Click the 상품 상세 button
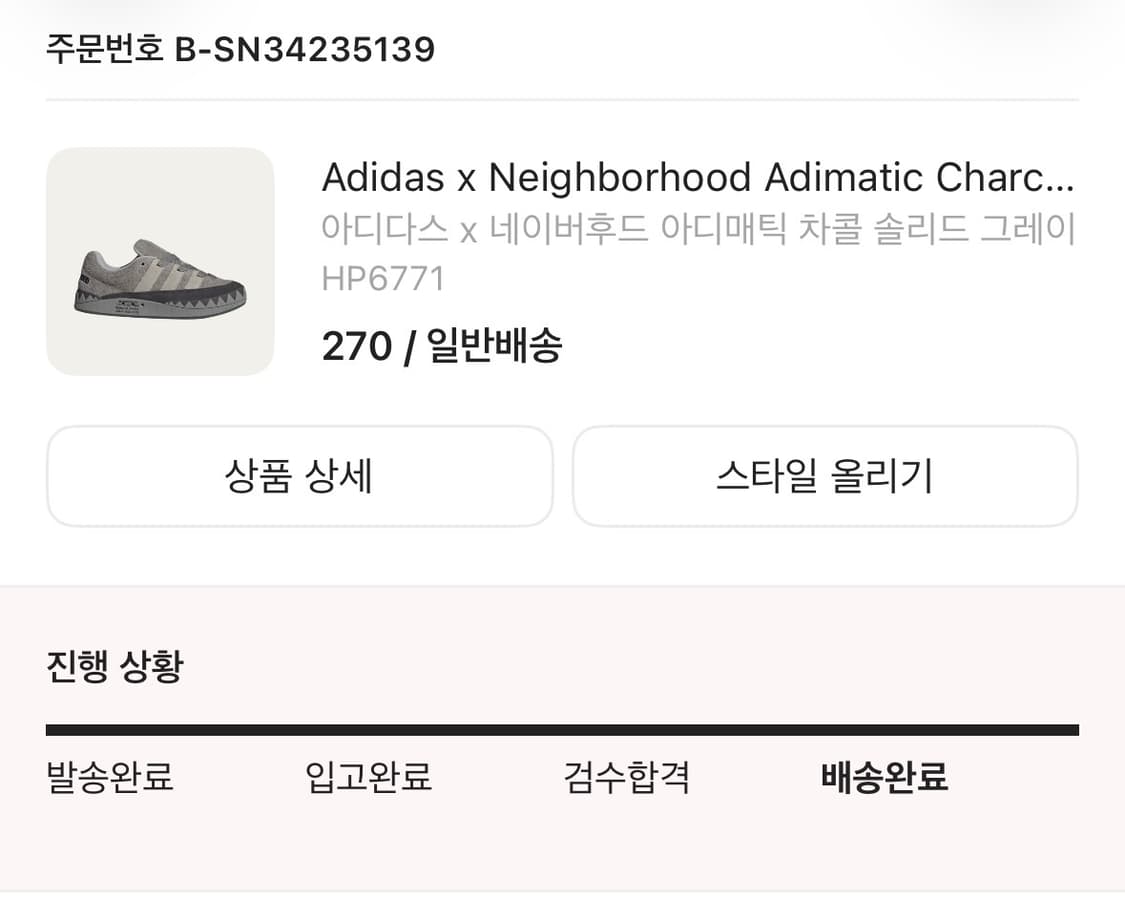The width and height of the screenshot is (1125, 900). [x=297, y=477]
